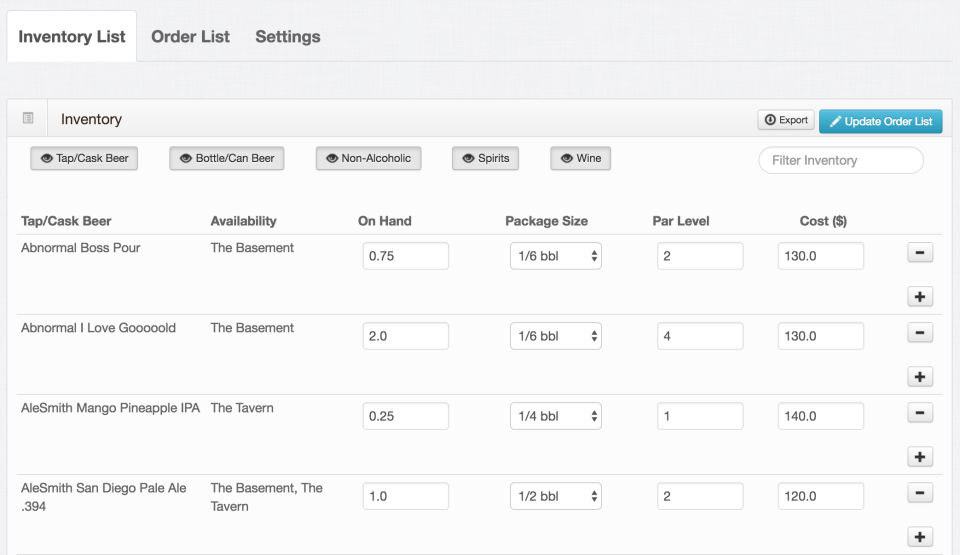
Task: Add a package under AleSmith Mango Pineapple IPA
Action: pyautogui.click(x=920, y=457)
